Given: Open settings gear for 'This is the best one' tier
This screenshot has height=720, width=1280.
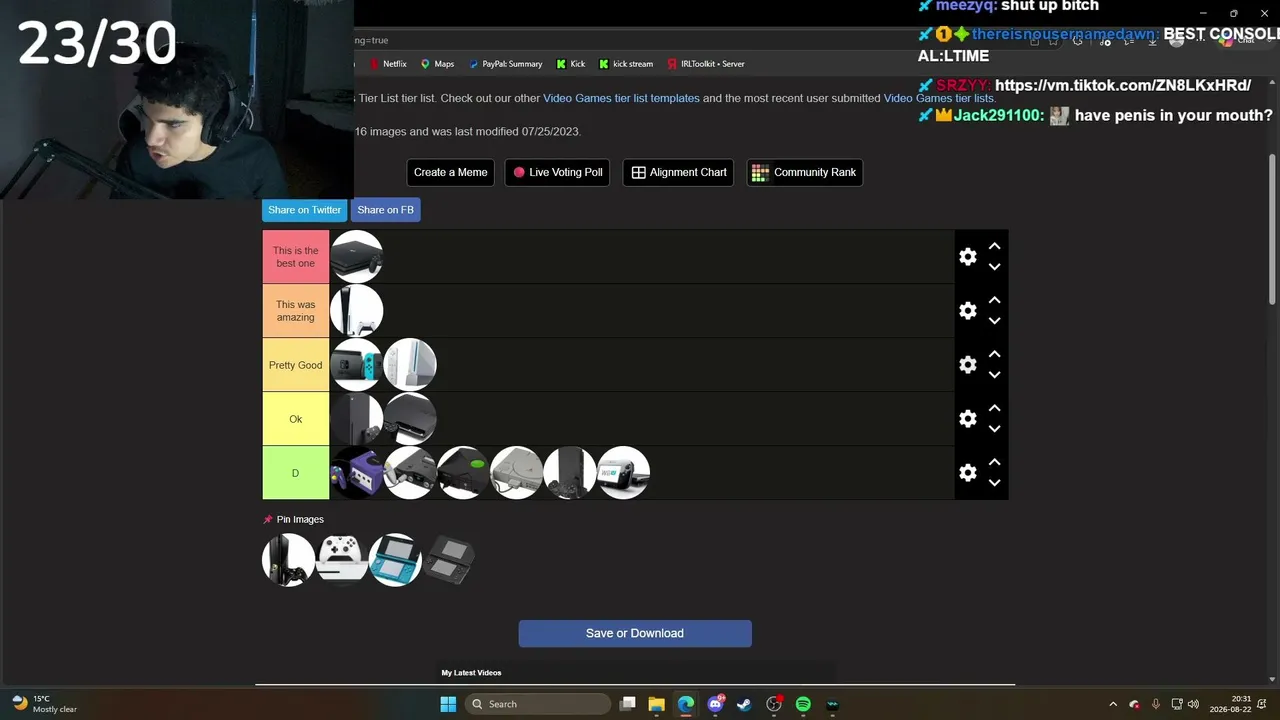Looking at the screenshot, I should pyautogui.click(x=968, y=257).
